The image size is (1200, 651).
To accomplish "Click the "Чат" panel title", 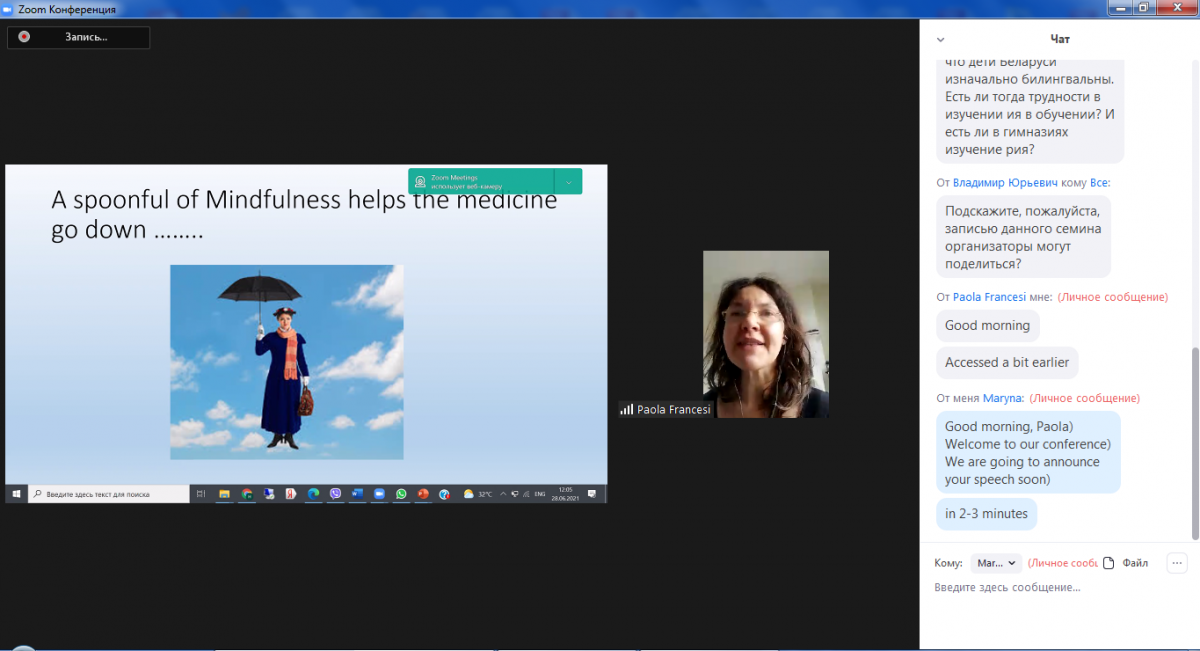I will click(x=1060, y=39).
